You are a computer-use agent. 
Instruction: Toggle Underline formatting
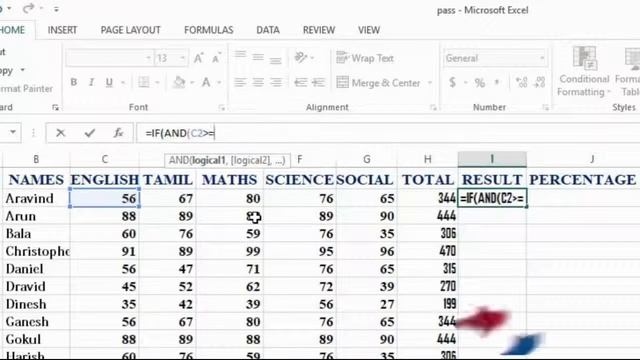(109, 82)
